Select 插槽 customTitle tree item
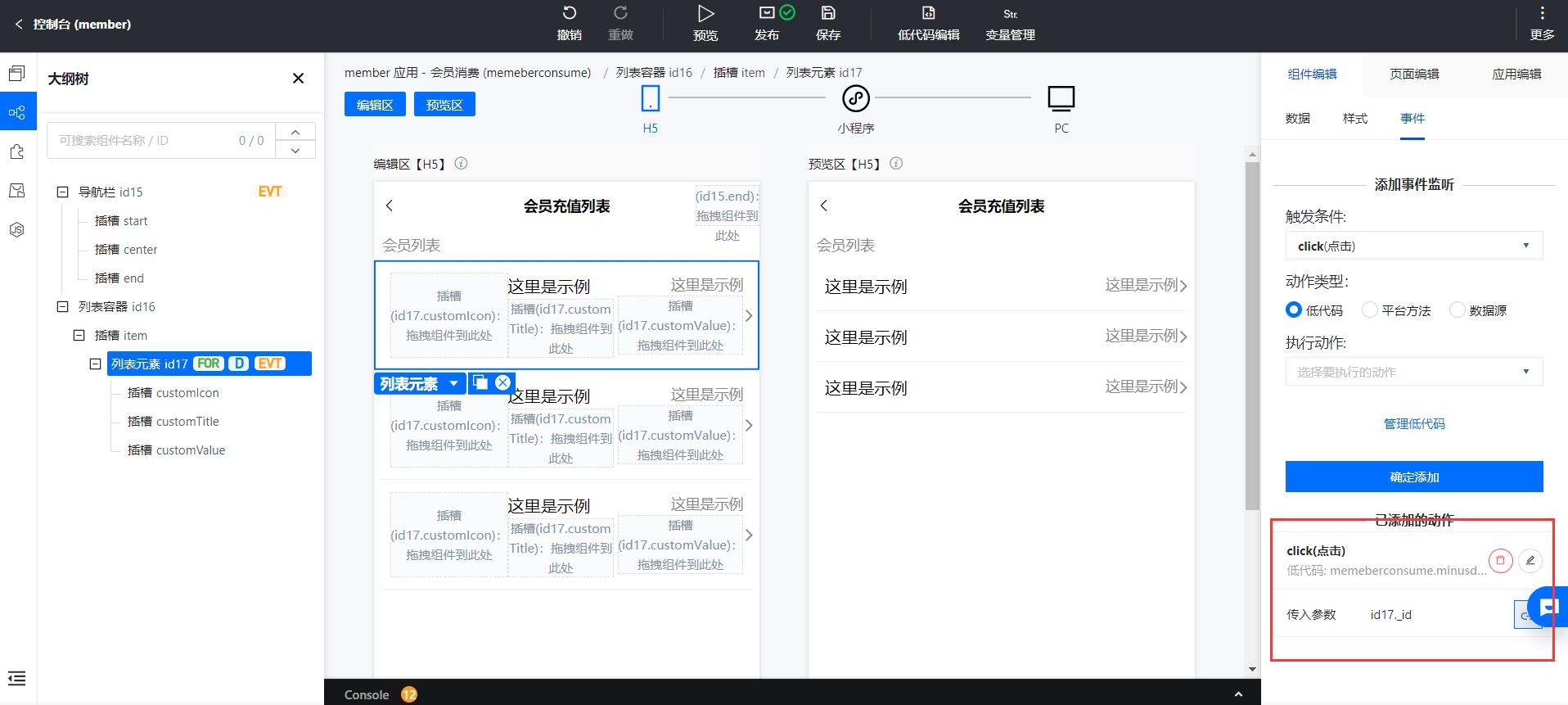This screenshot has height=705, width=1568. 173,421
